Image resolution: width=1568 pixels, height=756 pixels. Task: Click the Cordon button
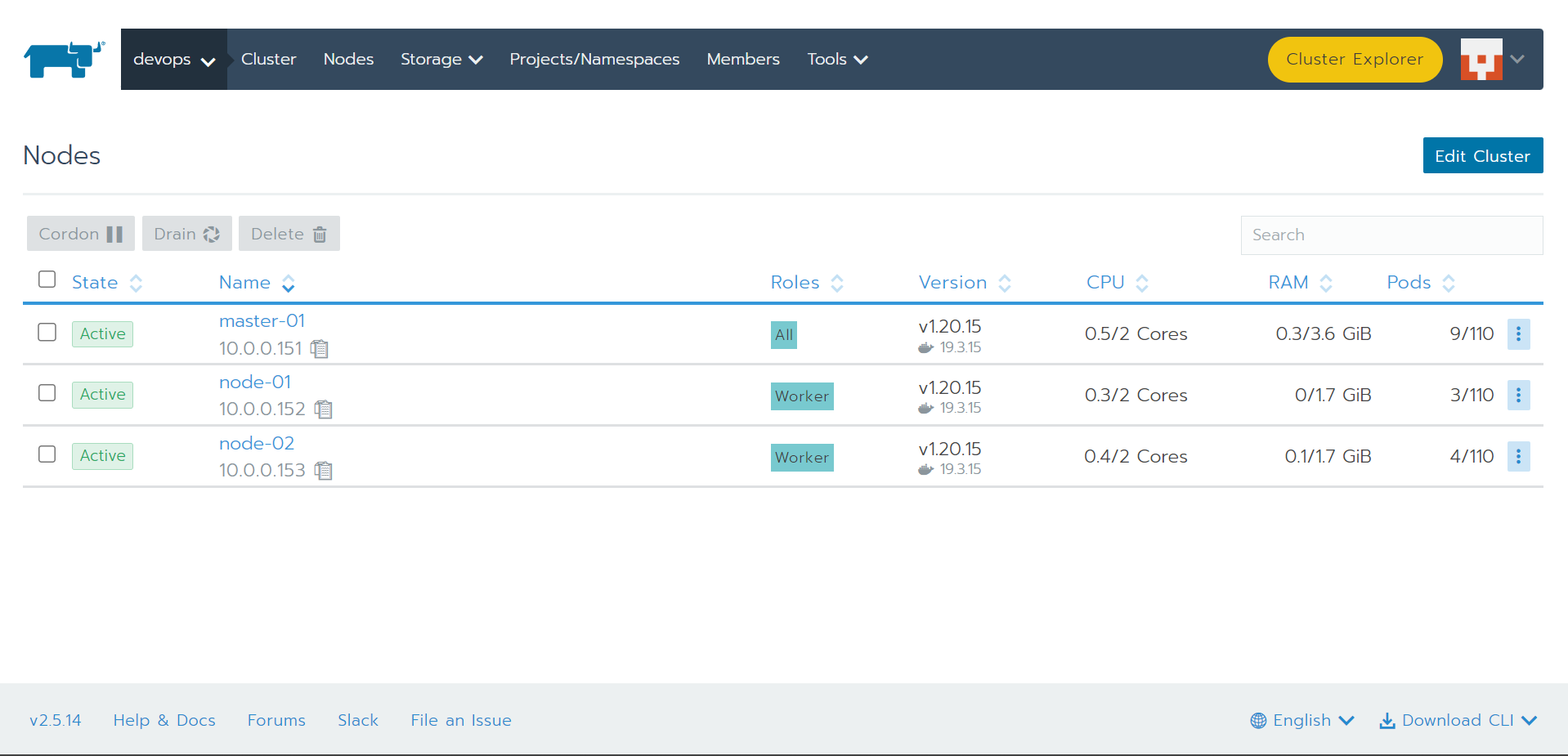[x=80, y=234]
